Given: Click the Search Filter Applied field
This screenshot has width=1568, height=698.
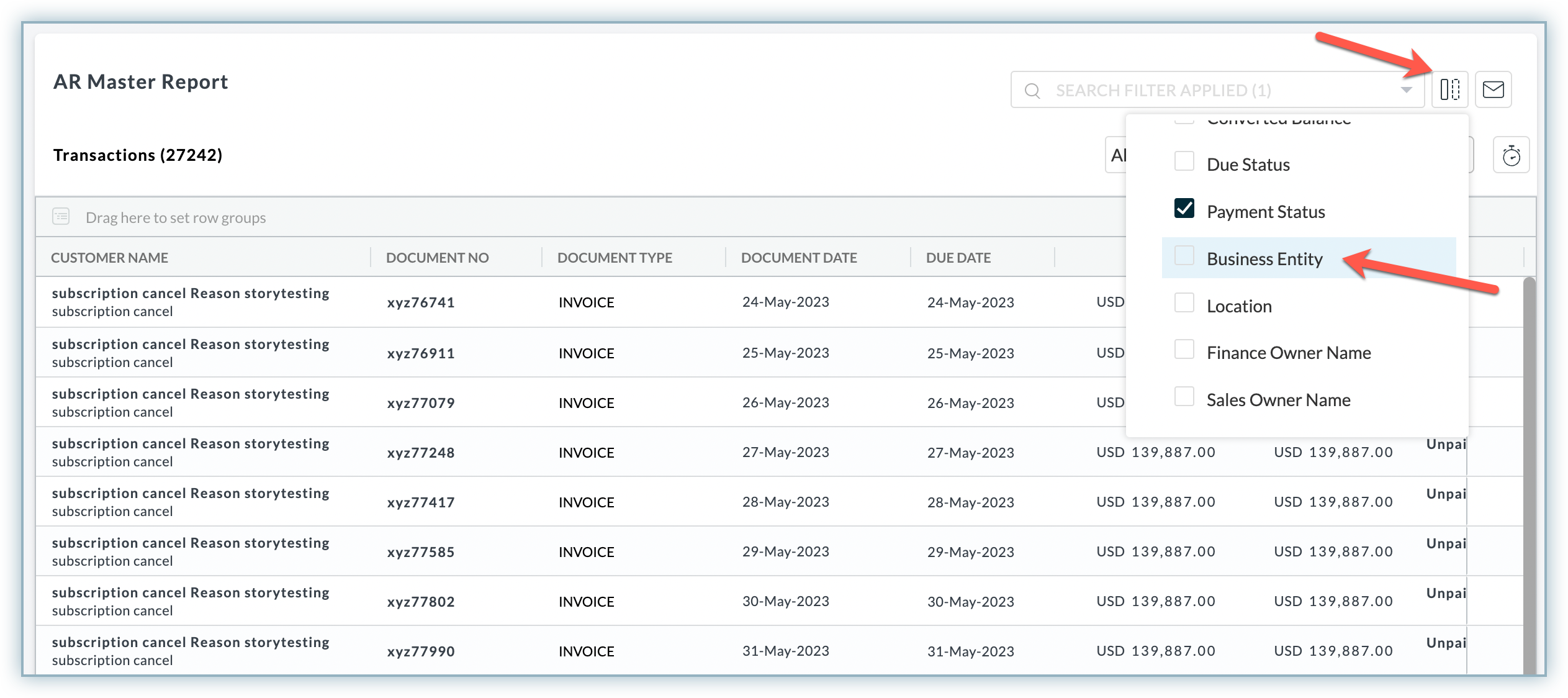Looking at the screenshot, I should click(1217, 90).
